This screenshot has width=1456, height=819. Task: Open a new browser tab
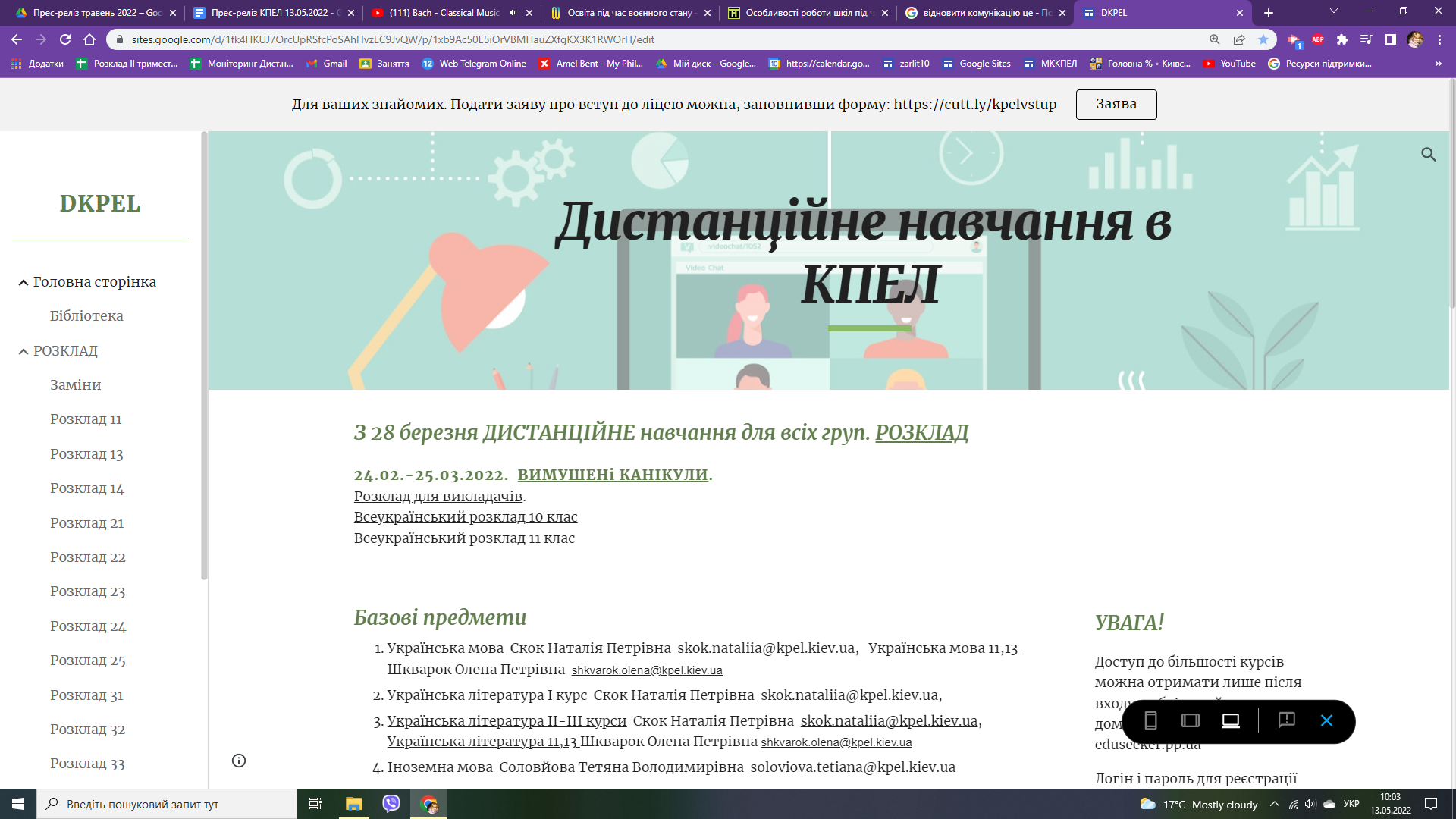tap(1269, 13)
